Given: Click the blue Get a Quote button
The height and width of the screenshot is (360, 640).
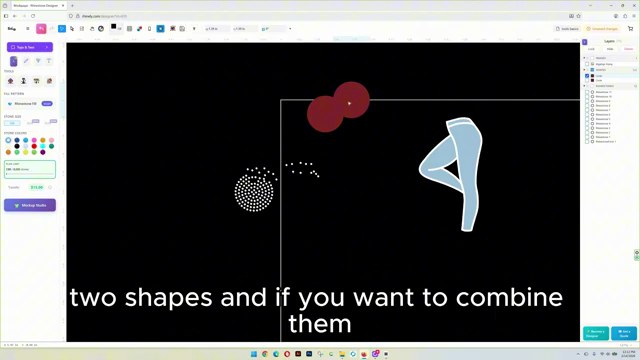Looking at the screenshot, I should 624,333.
